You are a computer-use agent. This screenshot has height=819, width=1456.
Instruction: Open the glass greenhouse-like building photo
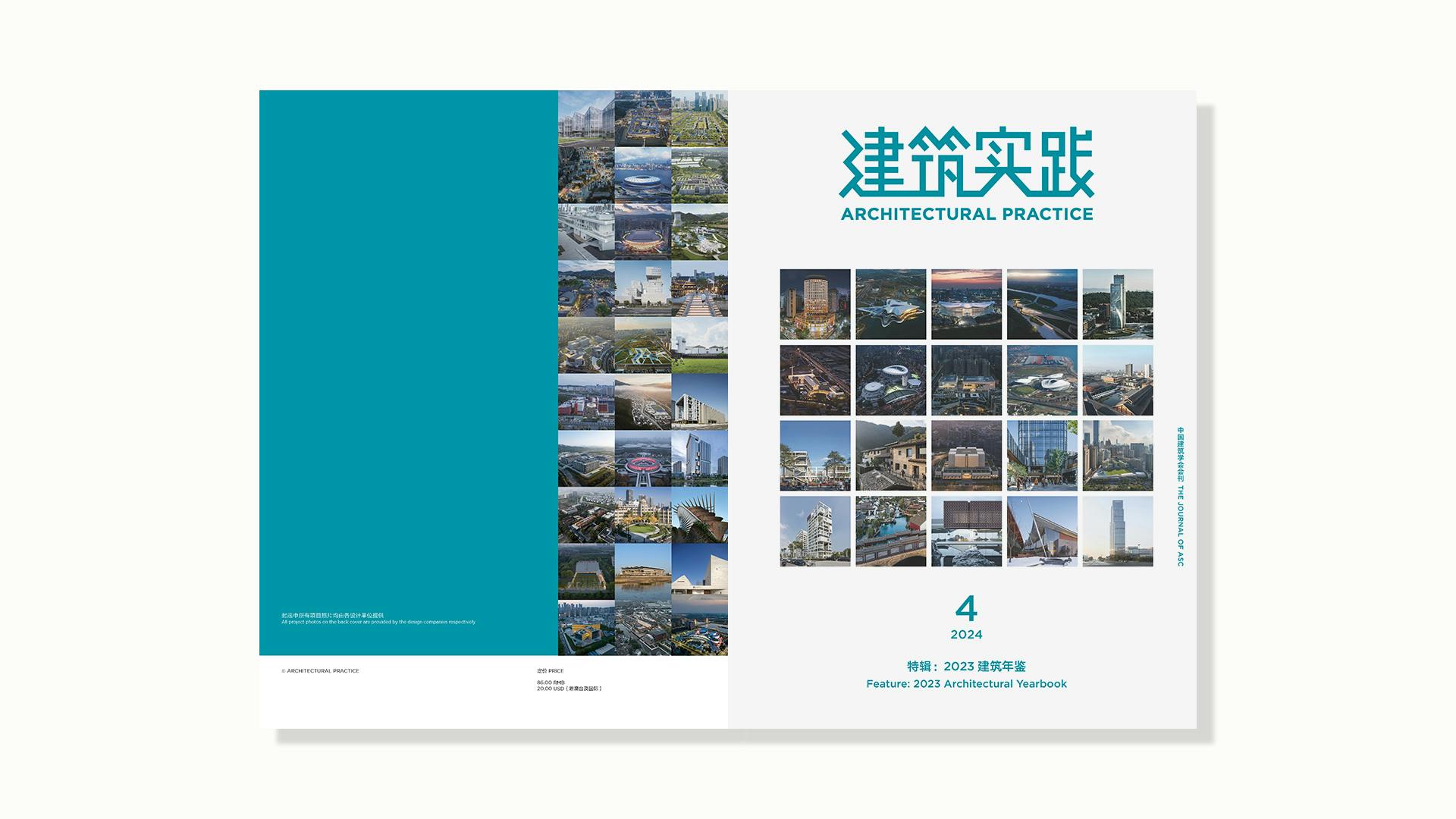[586, 118]
